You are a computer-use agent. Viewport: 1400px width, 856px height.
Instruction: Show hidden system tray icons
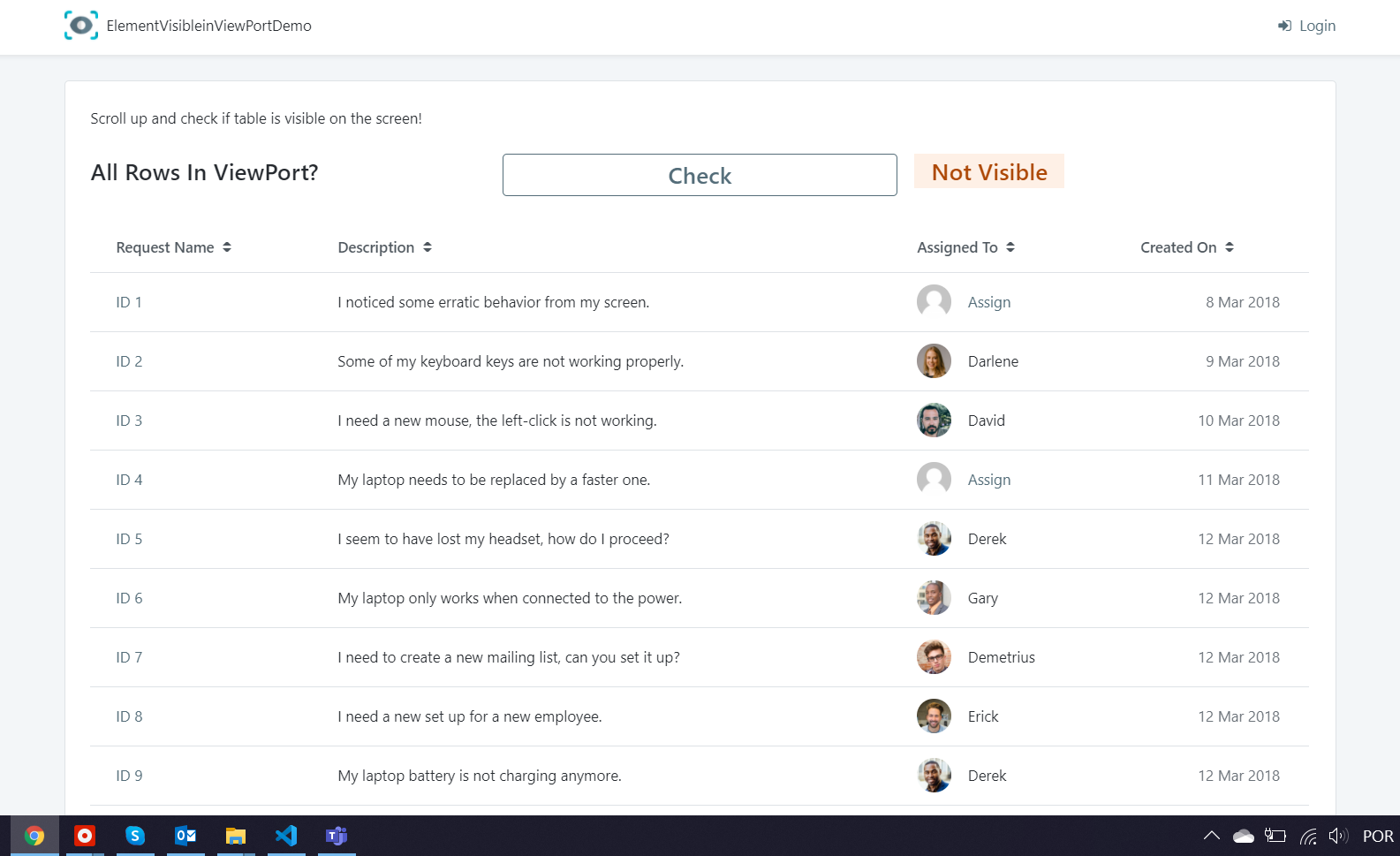click(1212, 836)
